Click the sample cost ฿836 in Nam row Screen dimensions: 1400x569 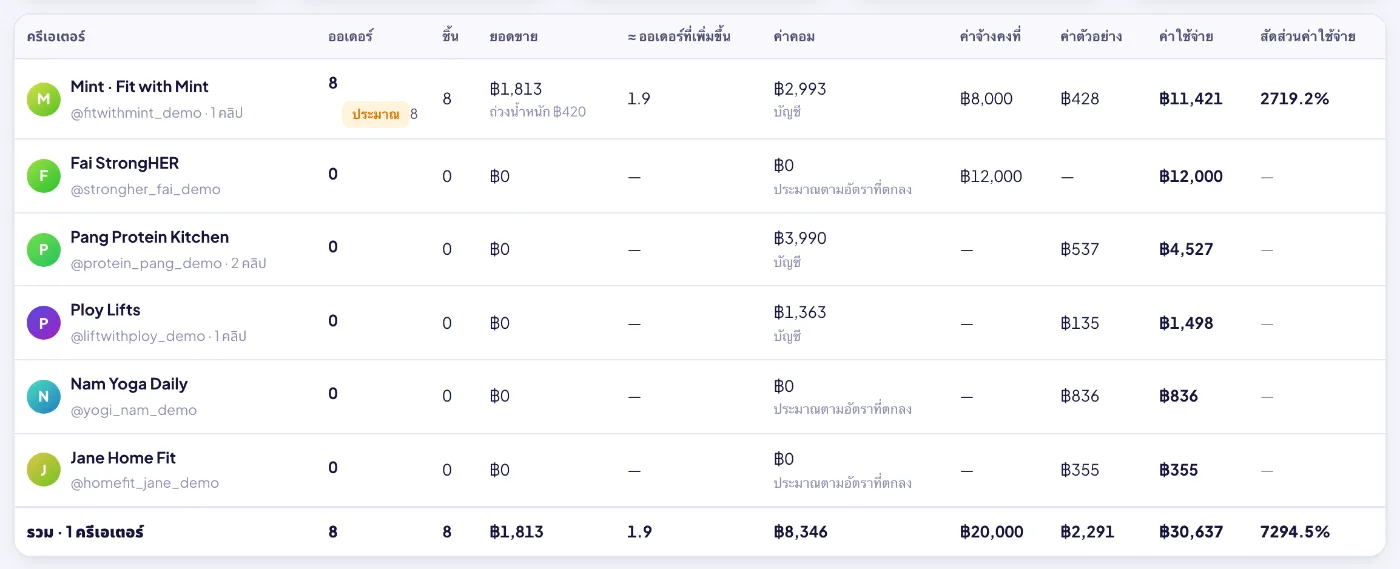click(x=1080, y=396)
